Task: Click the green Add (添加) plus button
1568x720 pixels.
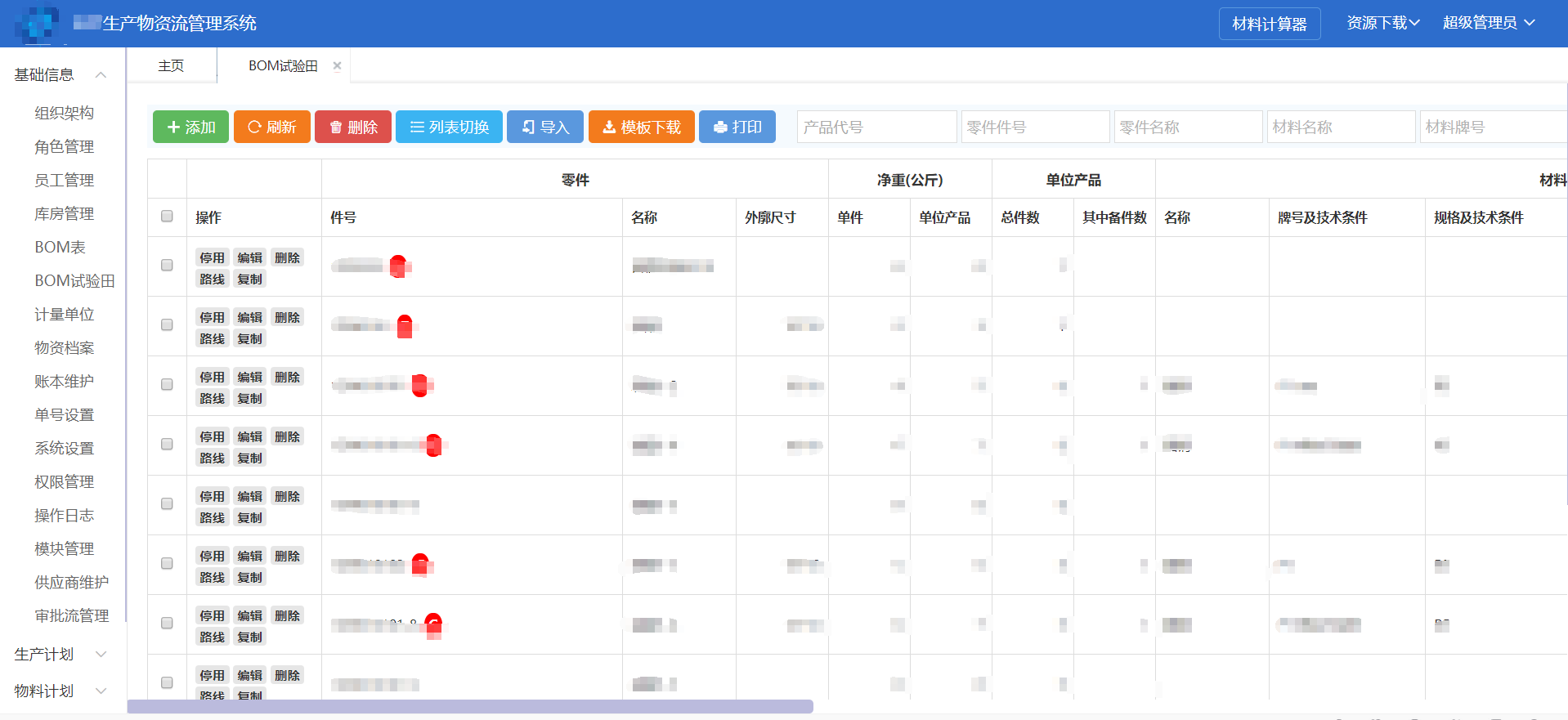Action: coord(190,127)
